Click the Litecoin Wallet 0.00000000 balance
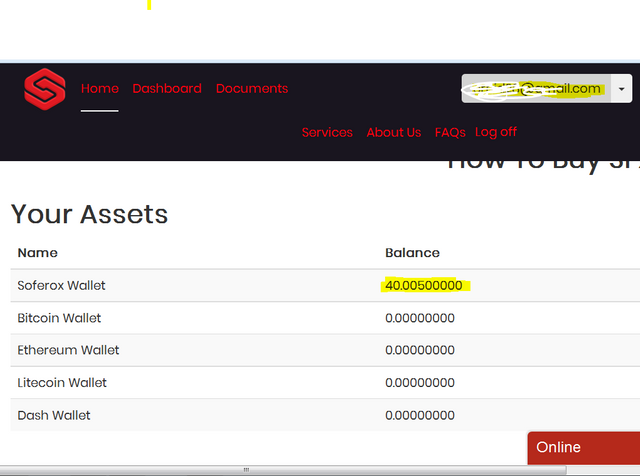 click(x=420, y=383)
